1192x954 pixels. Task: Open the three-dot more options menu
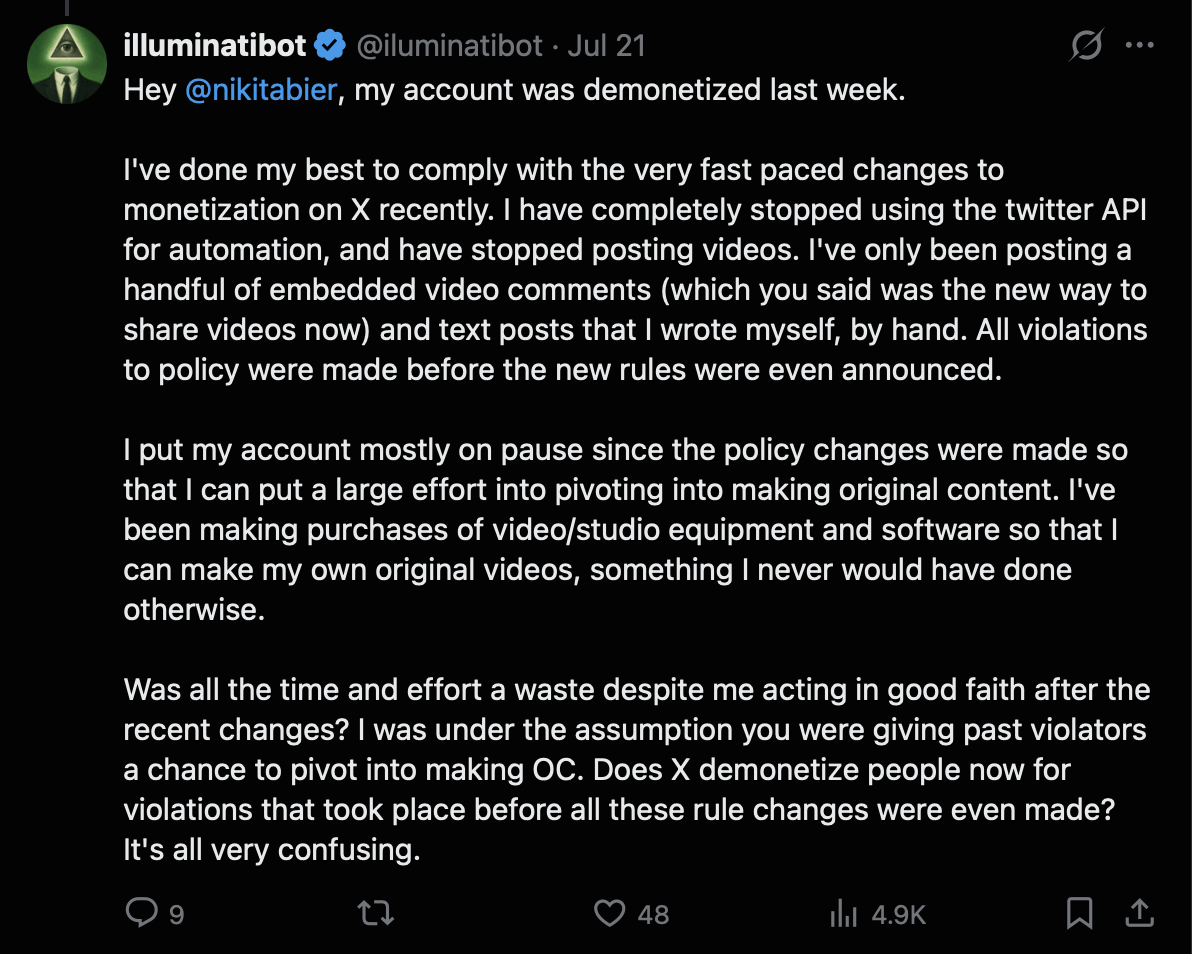pos(1140,46)
